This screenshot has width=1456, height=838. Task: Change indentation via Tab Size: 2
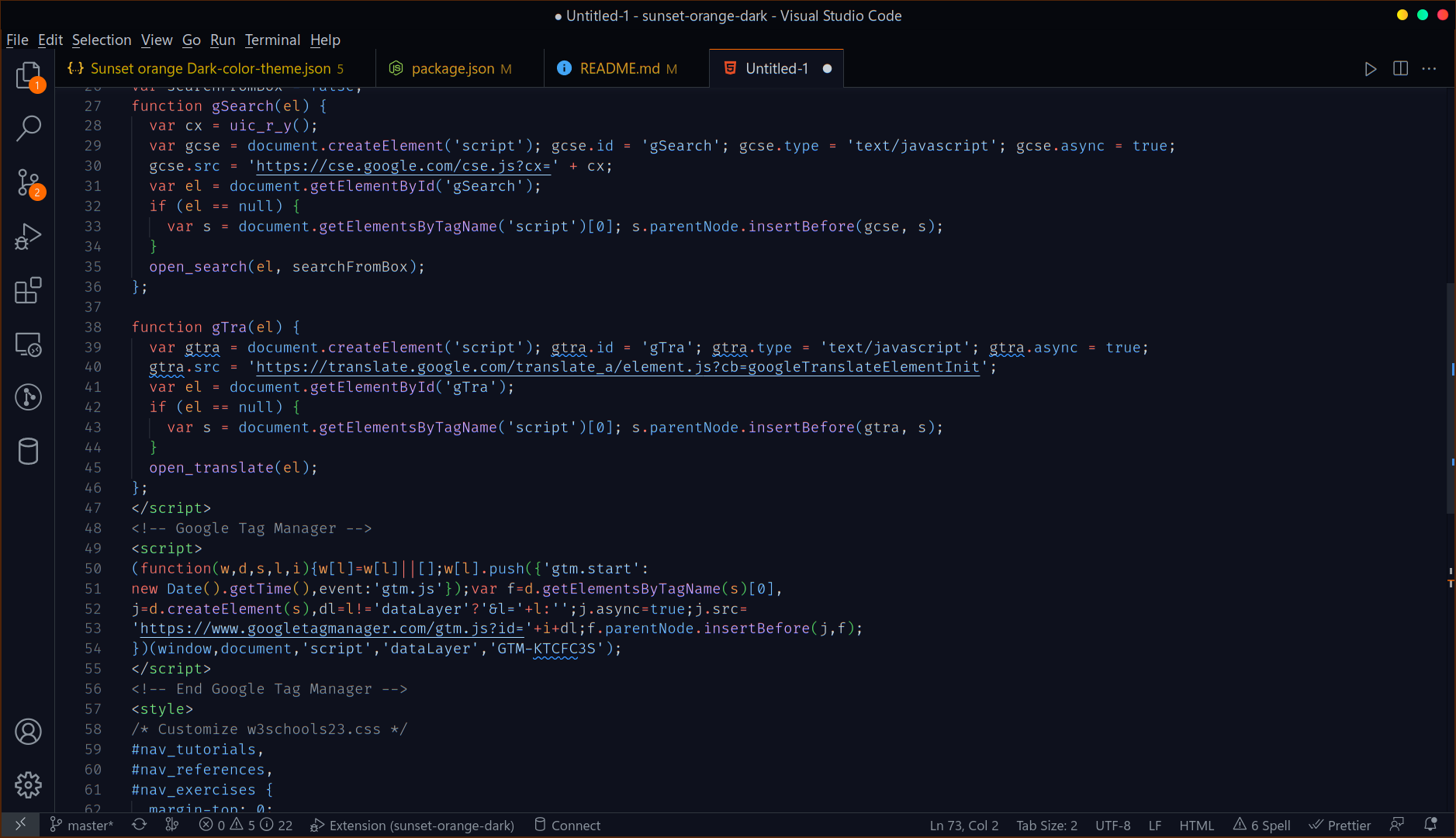coord(1046,825)
